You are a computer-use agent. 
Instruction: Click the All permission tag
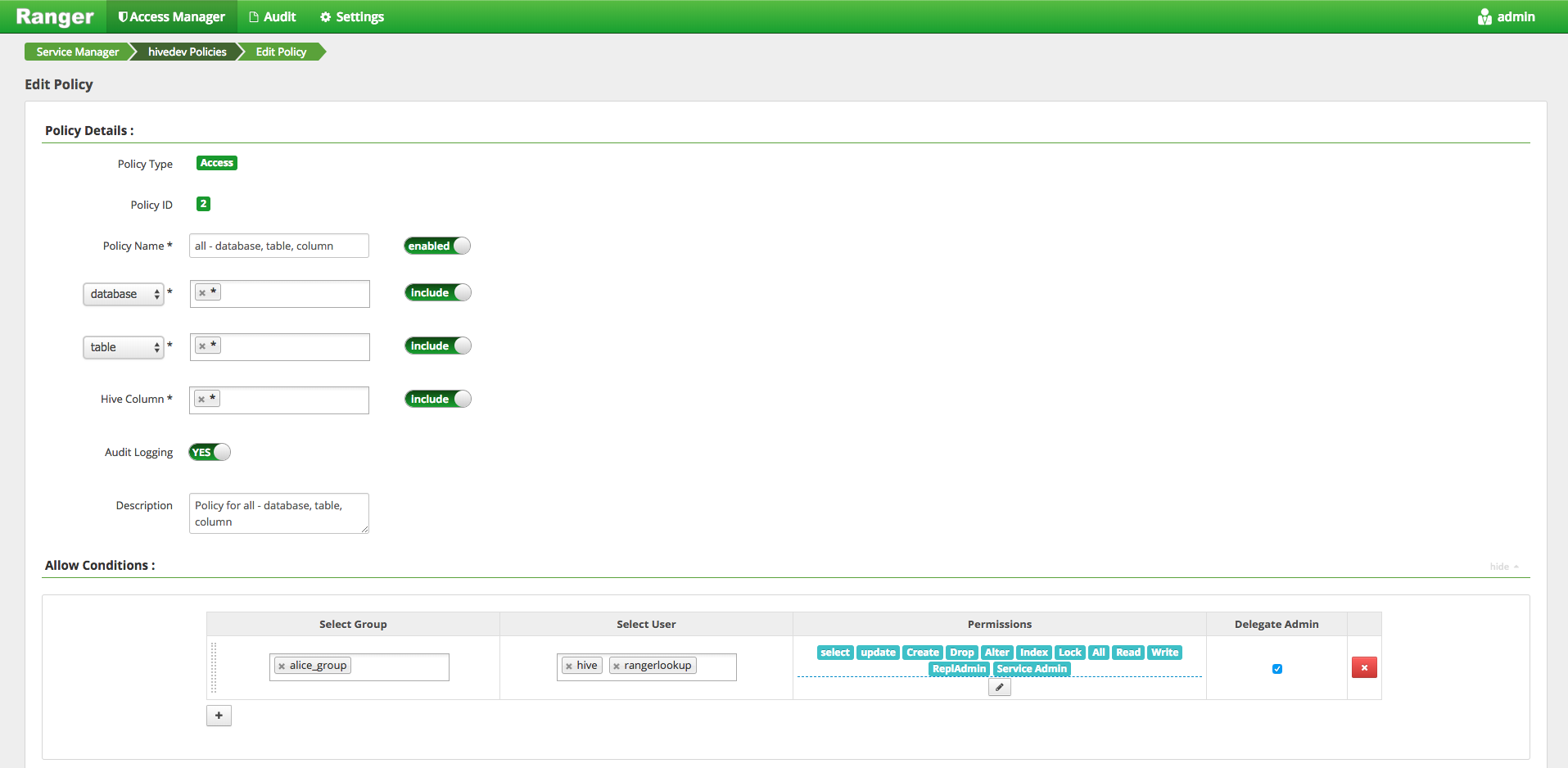[1099, 653]
